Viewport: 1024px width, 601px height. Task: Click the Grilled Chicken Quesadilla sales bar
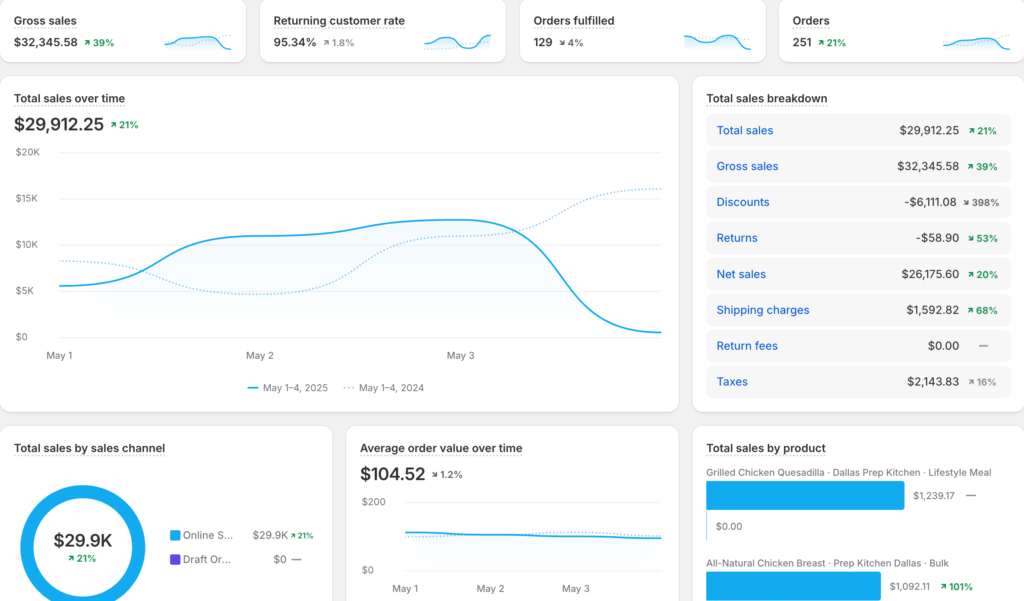click(x=805, y=495)
